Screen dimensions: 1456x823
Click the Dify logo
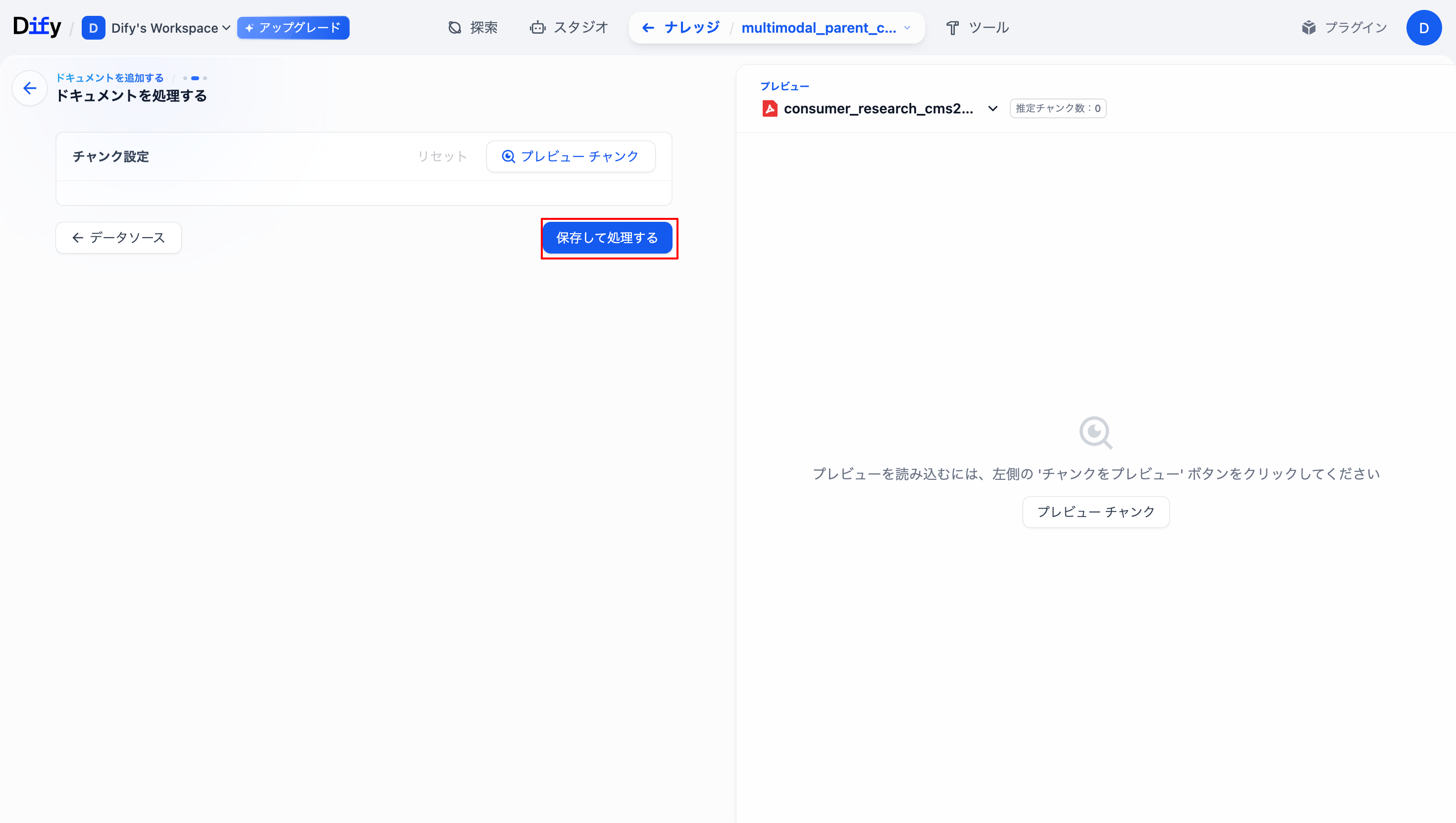[x=37, y=27]
